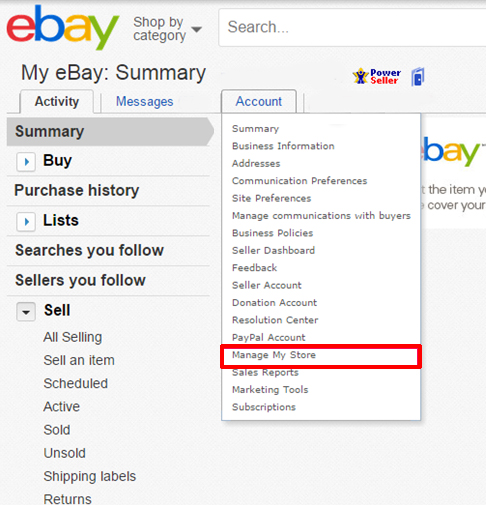486x505 pixels.
Task: Go to Sell an item link
Action: pos(79,360)
